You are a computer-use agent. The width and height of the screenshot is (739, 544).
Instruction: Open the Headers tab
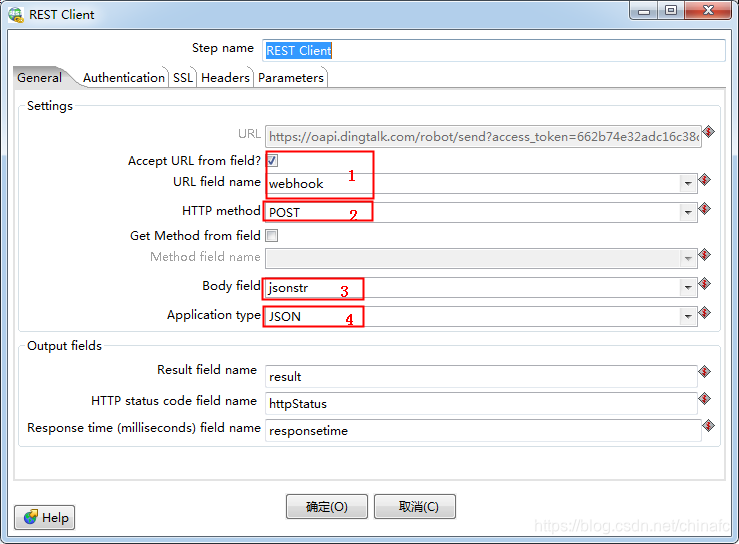pyautogui.click(x=225, y=78)
